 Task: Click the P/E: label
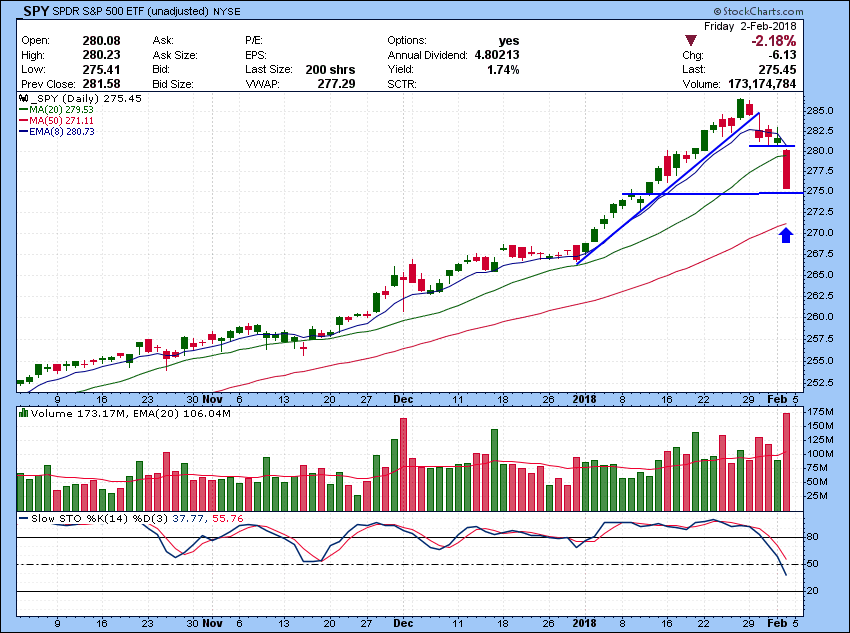click(254, 41)
